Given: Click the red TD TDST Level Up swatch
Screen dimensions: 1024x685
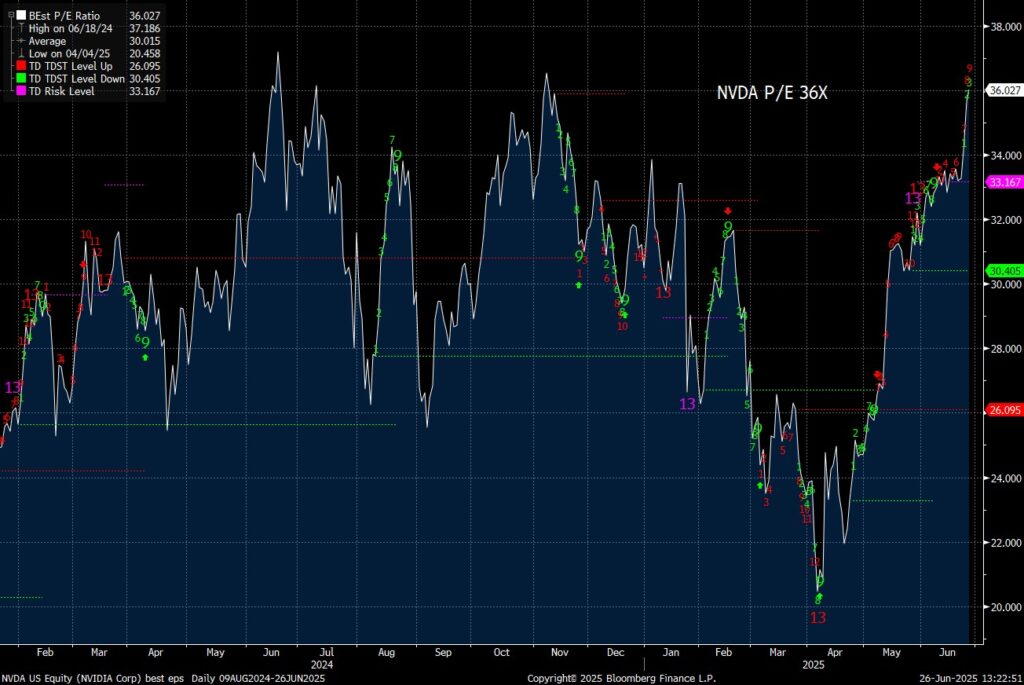Looking at the screenshot, I should pos(22,66).
